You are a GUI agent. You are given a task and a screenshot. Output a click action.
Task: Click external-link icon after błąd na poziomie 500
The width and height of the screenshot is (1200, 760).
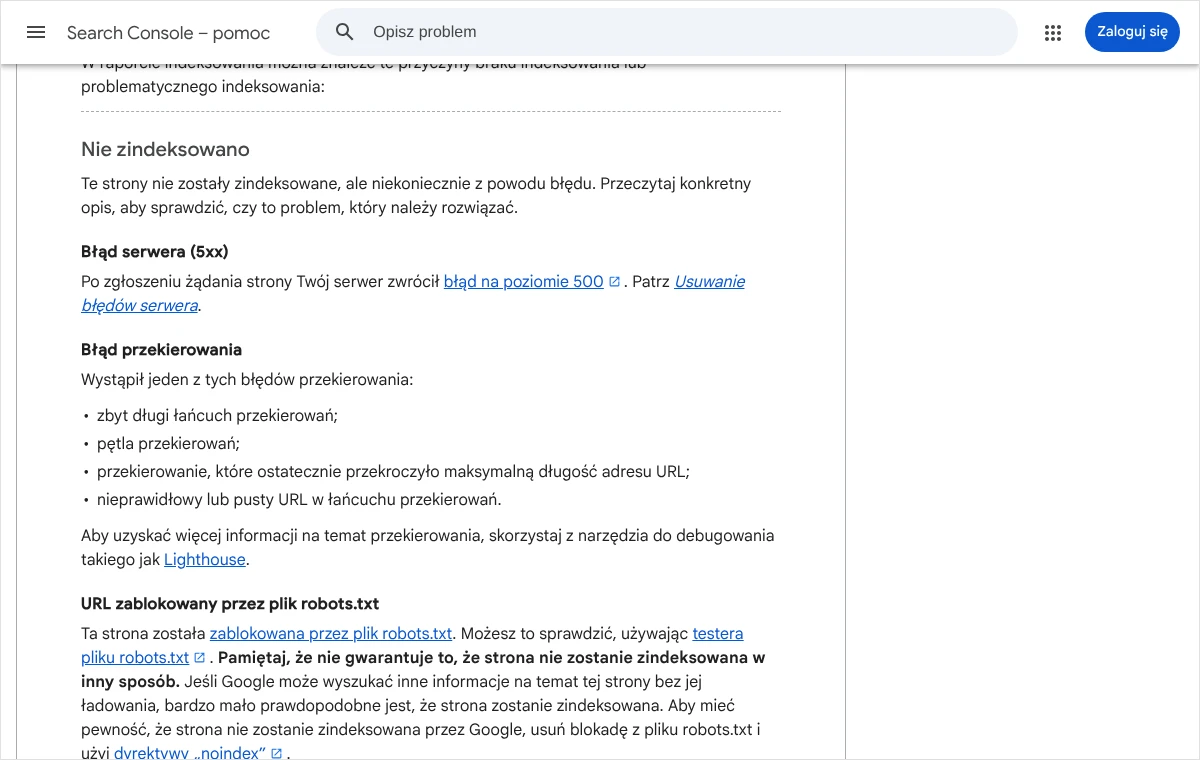coord(614,282)
